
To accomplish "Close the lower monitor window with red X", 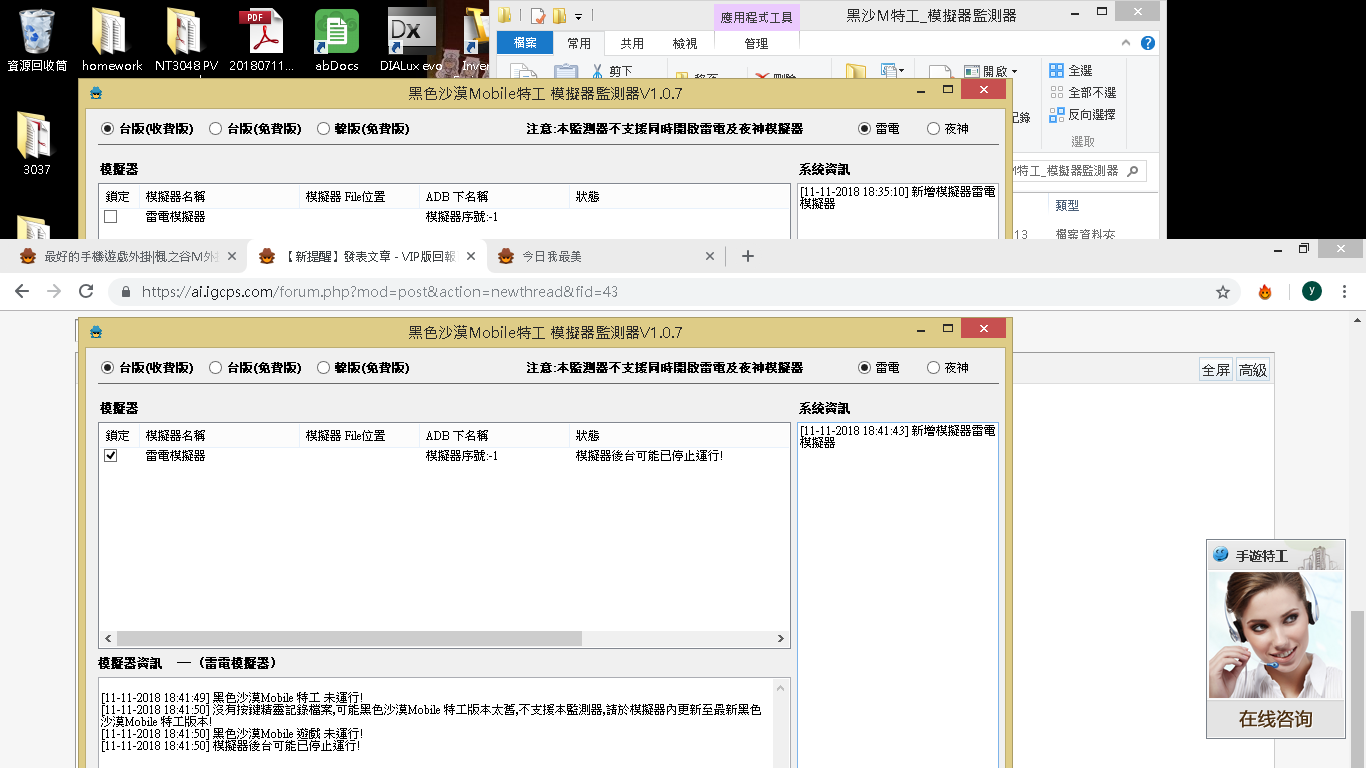I will click(984, 329).
